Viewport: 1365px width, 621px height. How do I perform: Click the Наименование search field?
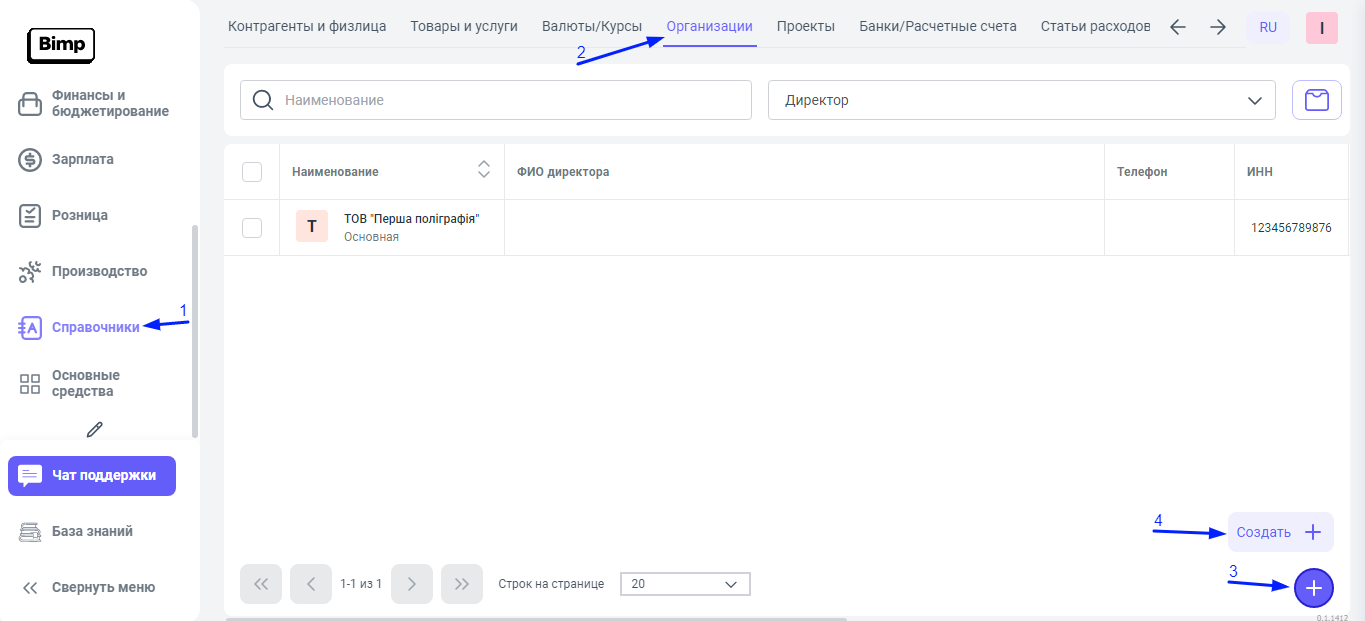point(510,100)
